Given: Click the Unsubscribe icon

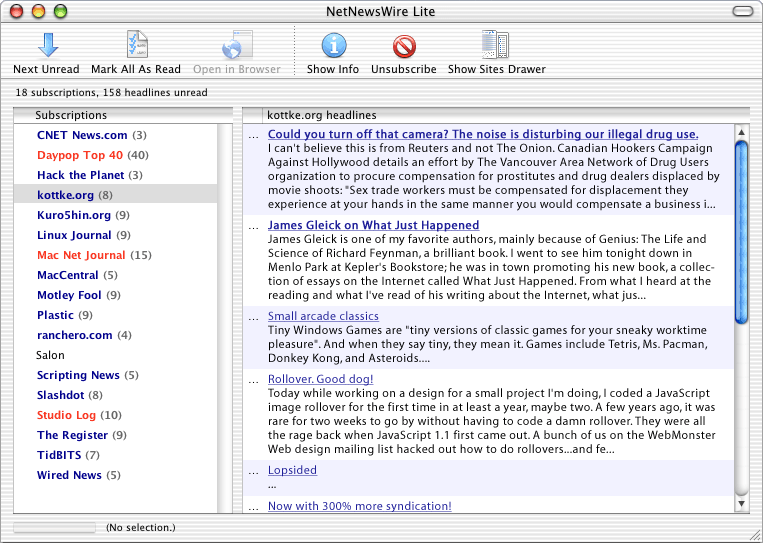Looking at the screenshot, I should (x=403, y=45).
